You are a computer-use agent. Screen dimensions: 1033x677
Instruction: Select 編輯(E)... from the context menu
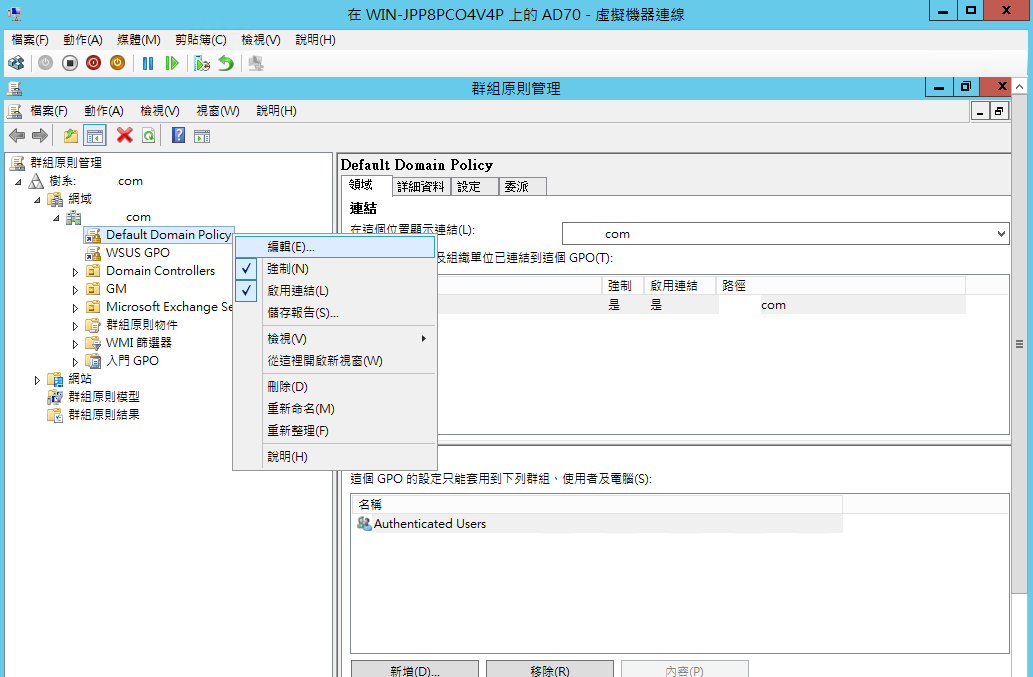click(291, 246)
